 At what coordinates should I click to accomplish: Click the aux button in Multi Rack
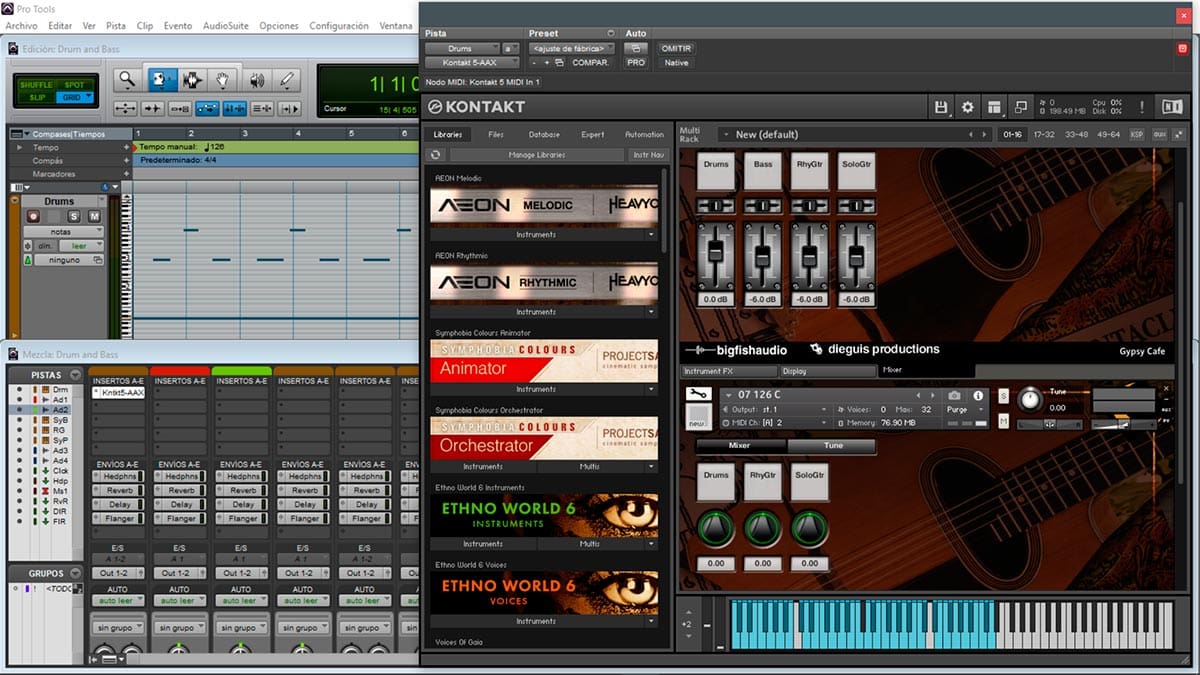(x=1160, y=134)
